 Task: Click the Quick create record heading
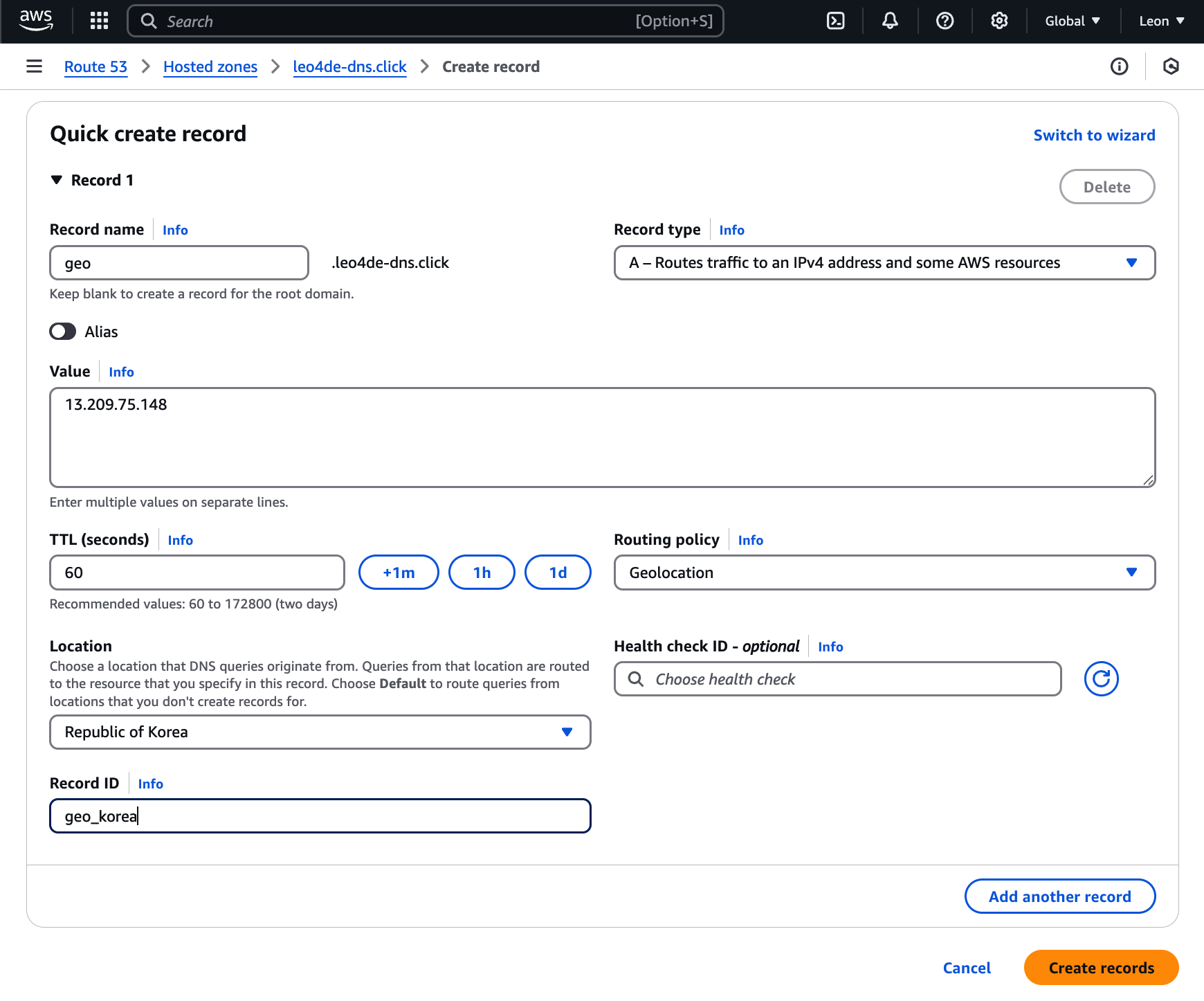148,134
